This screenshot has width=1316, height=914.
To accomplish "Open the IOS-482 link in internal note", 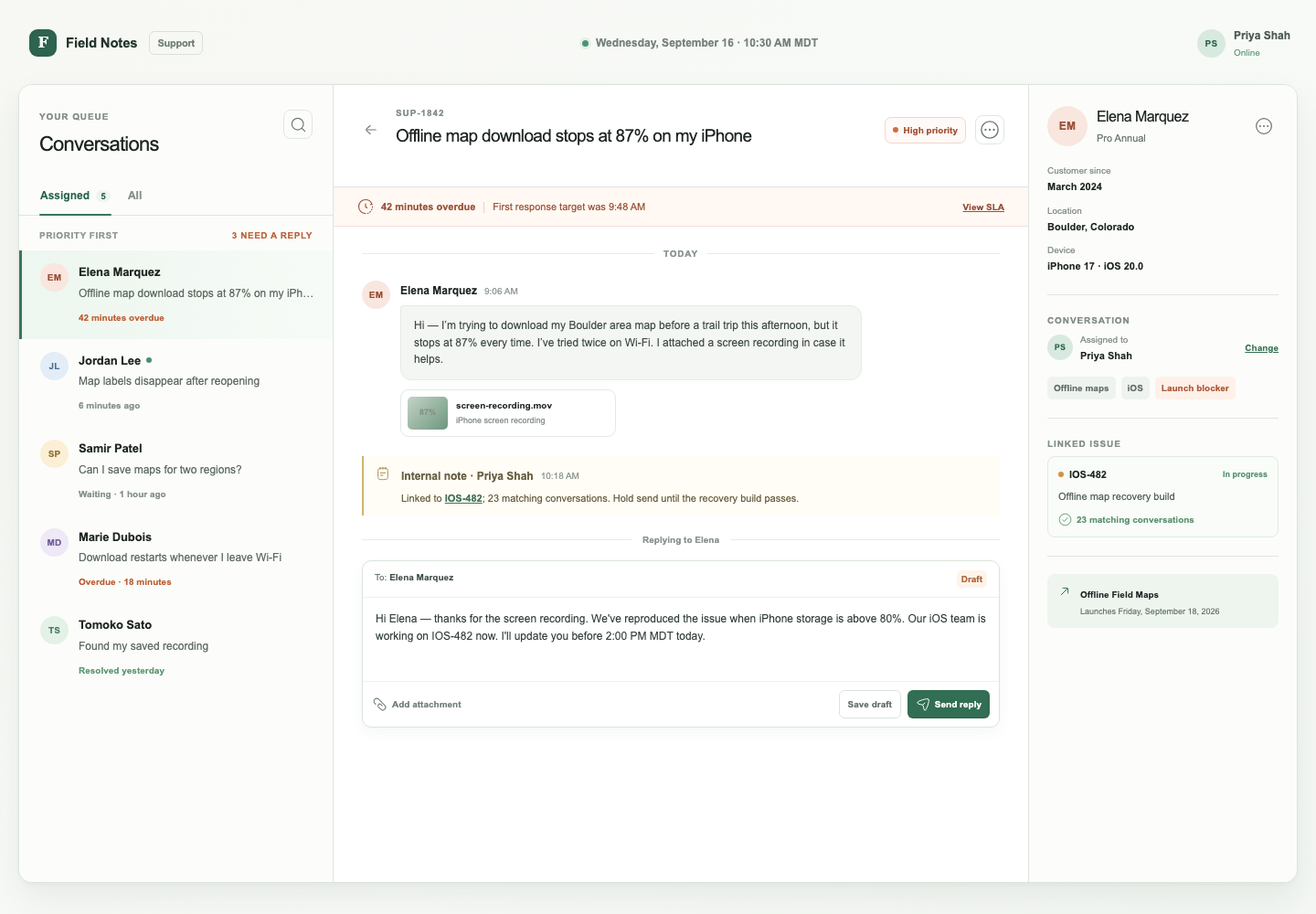I will coord(463,499).
